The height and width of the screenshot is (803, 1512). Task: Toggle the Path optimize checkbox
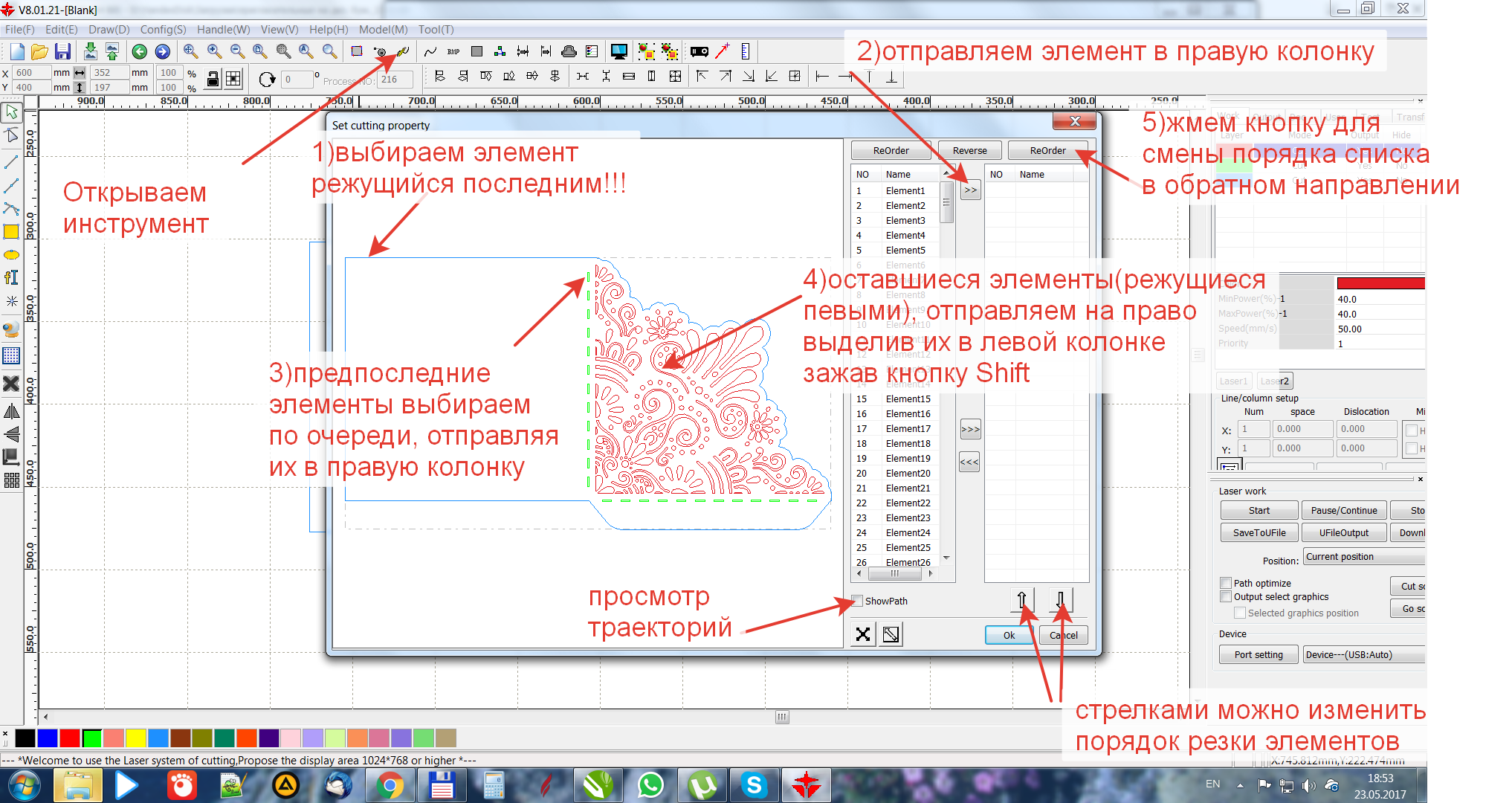pos(1226,583)
